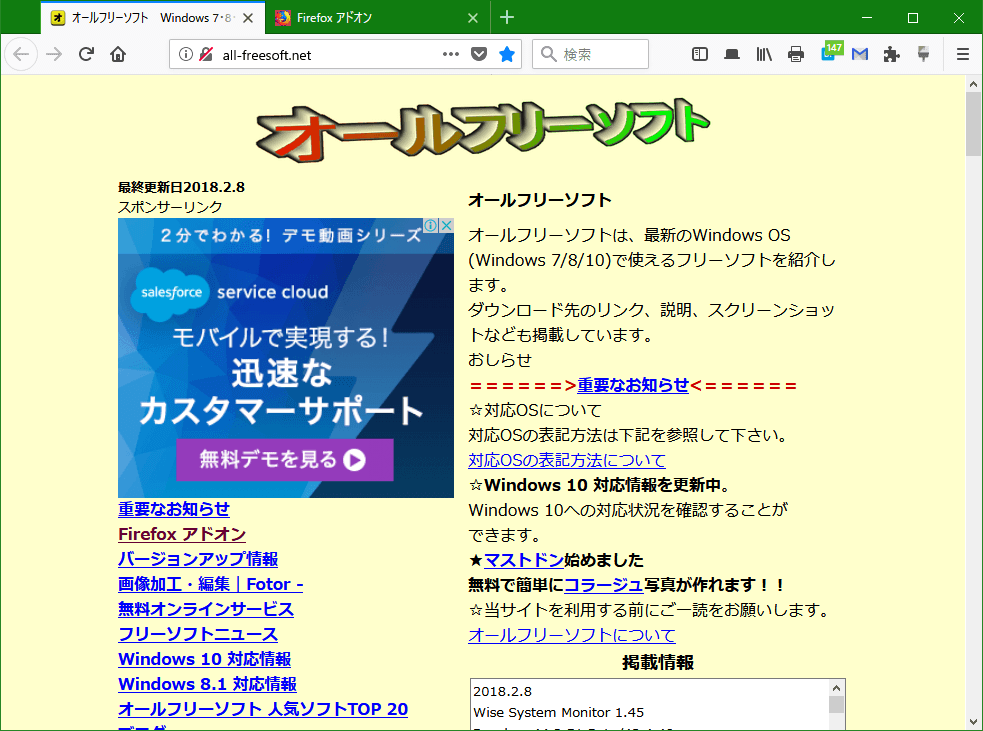The height and width of the screenshot is (731, 983).
Task: Close the Firefox アドオン tab
Action: pyautogui.click(x=473, y=18)
